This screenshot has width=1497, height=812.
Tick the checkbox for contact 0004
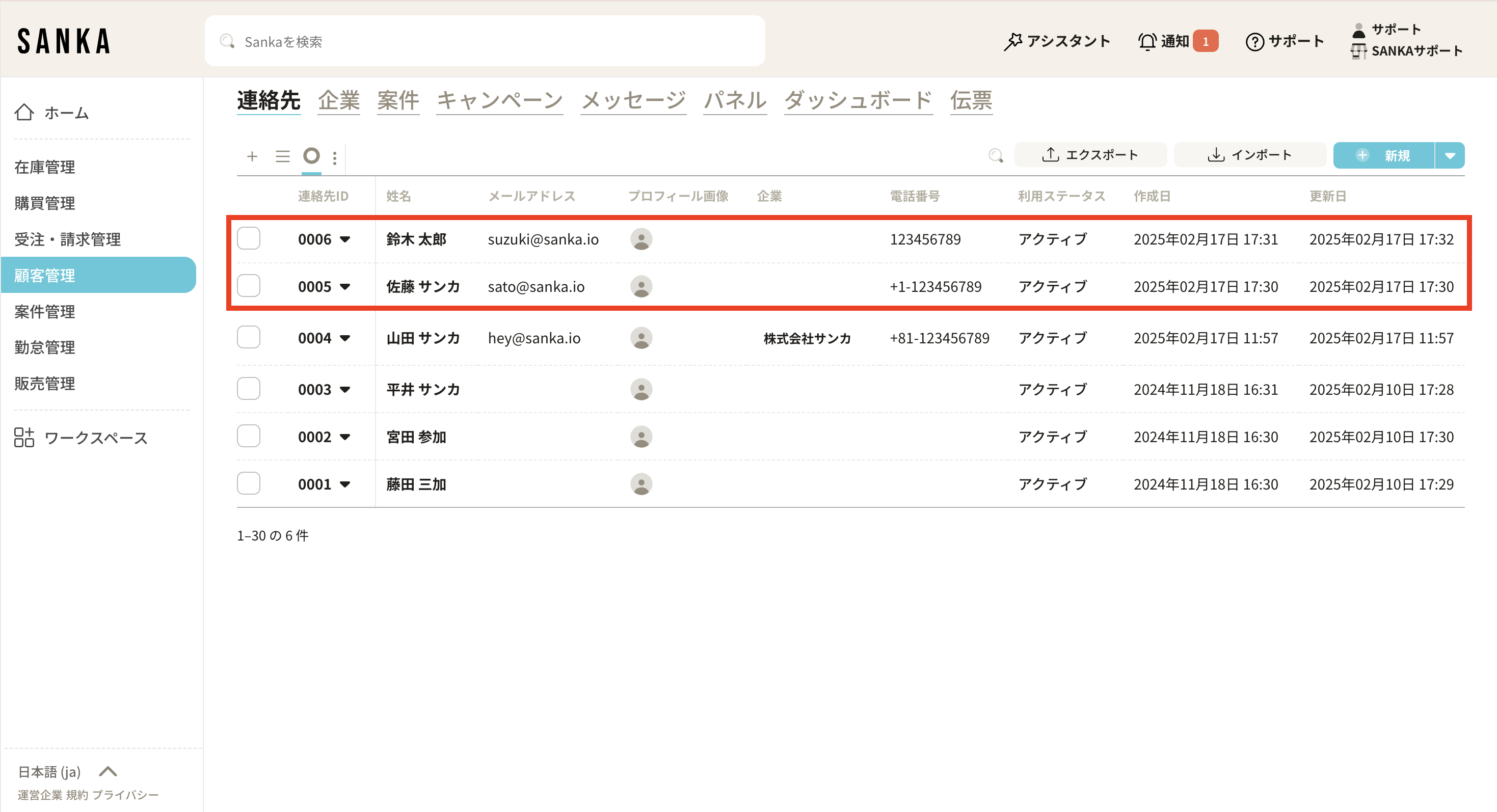pyautogui.click(x=249, y=337)
